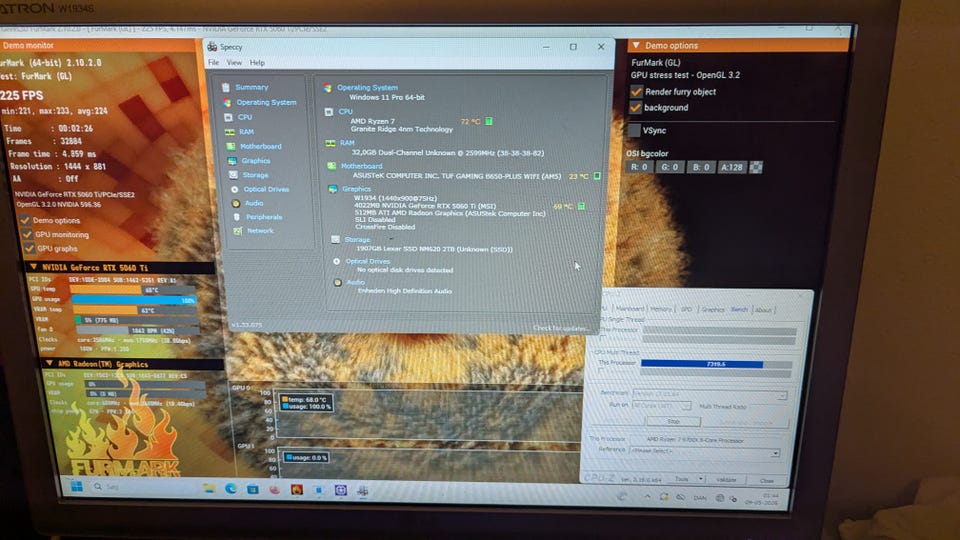The image size is (960, 540).
Task: Open the Windows Start menu
Action: tap(77, 487)
